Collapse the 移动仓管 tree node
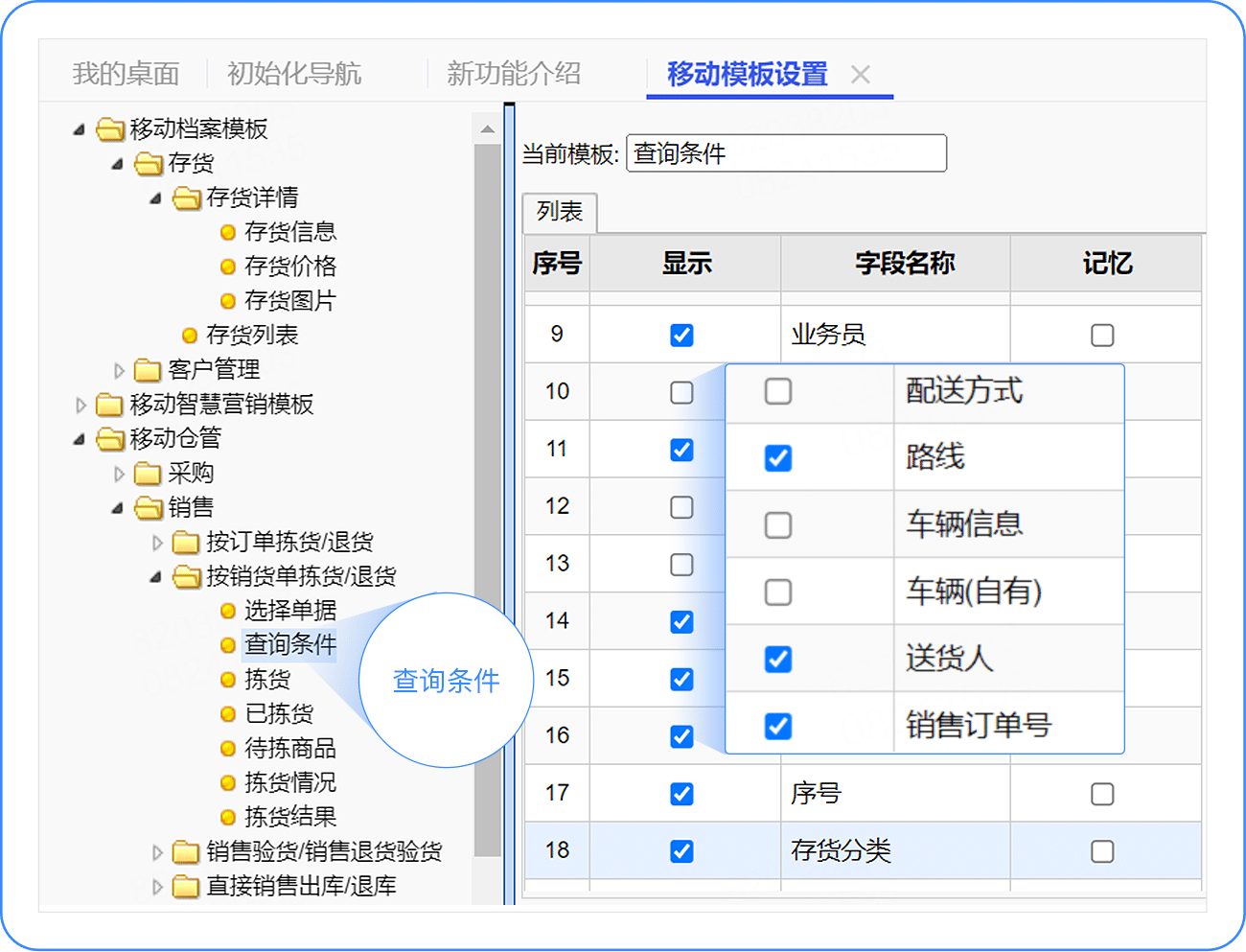This screenshot has width=1246, height=952. 80,439
